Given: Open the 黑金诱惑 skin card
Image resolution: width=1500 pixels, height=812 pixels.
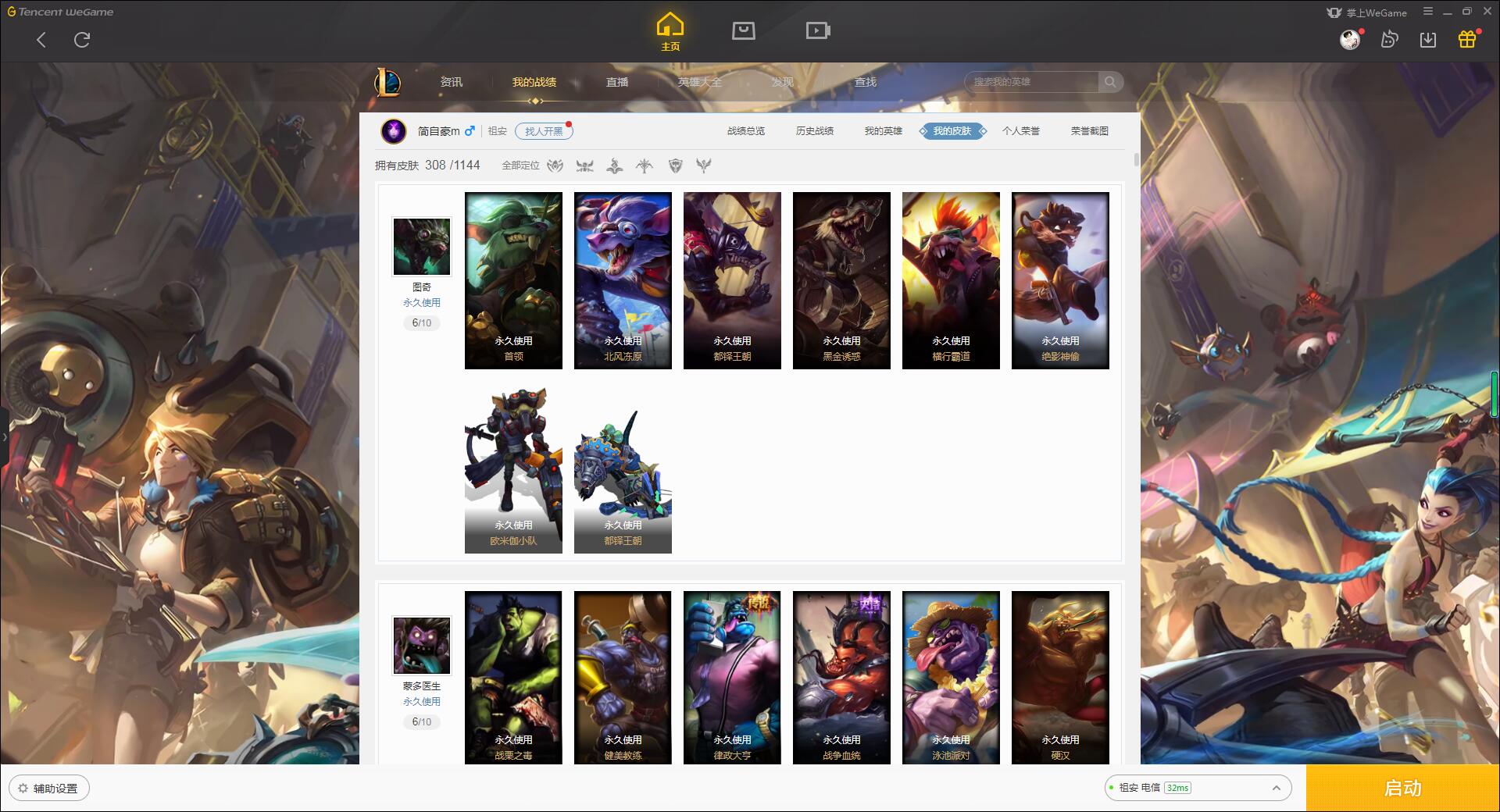Looking at the screenshot, I should coord(841,280).
